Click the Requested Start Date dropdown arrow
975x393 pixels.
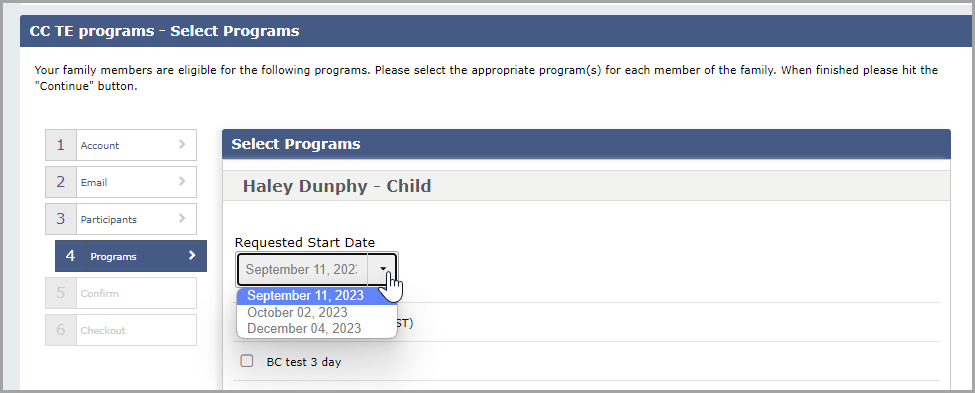coord(383,269)
